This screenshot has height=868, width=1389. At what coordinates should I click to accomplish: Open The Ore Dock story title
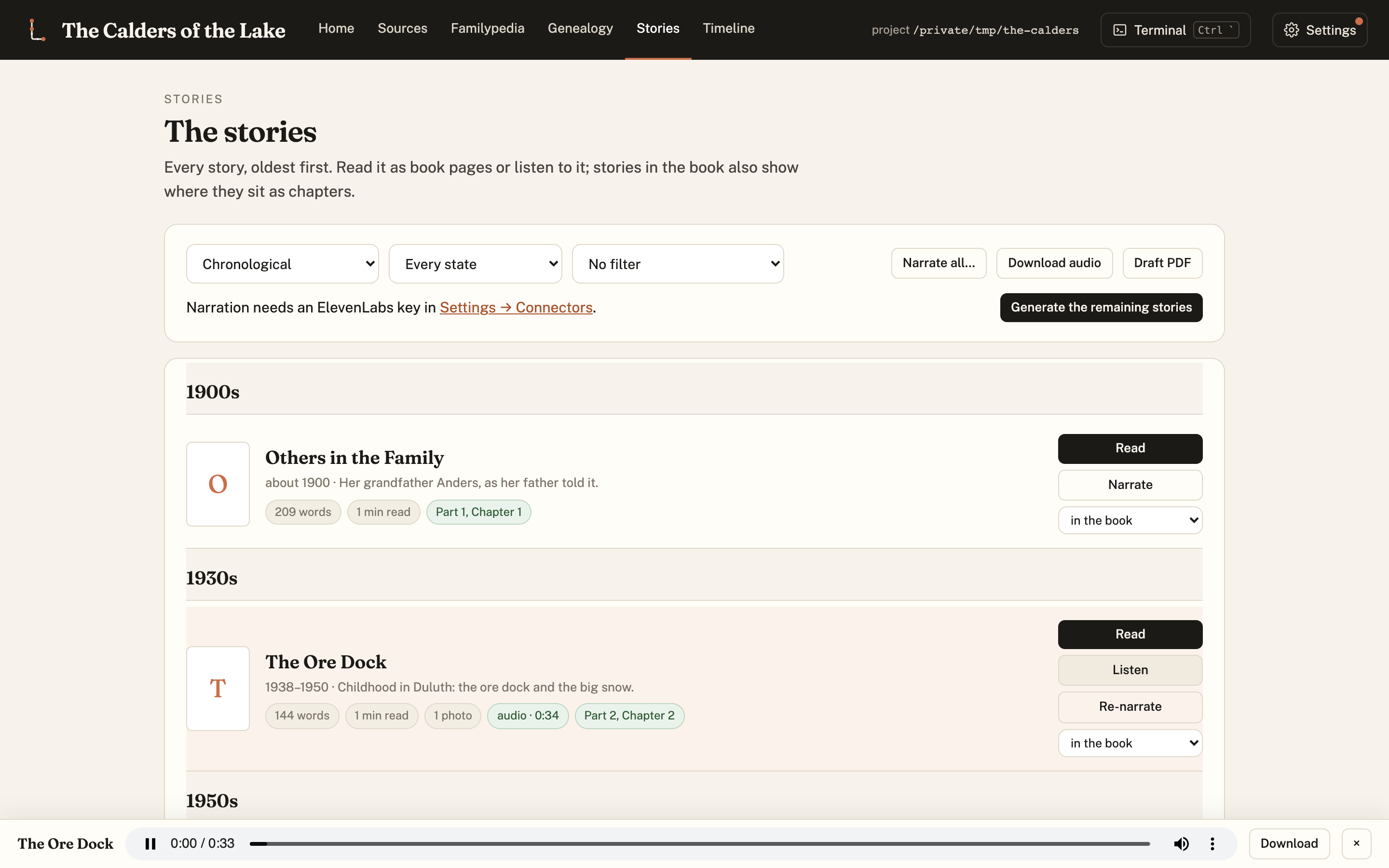click(x=326, y=662)
